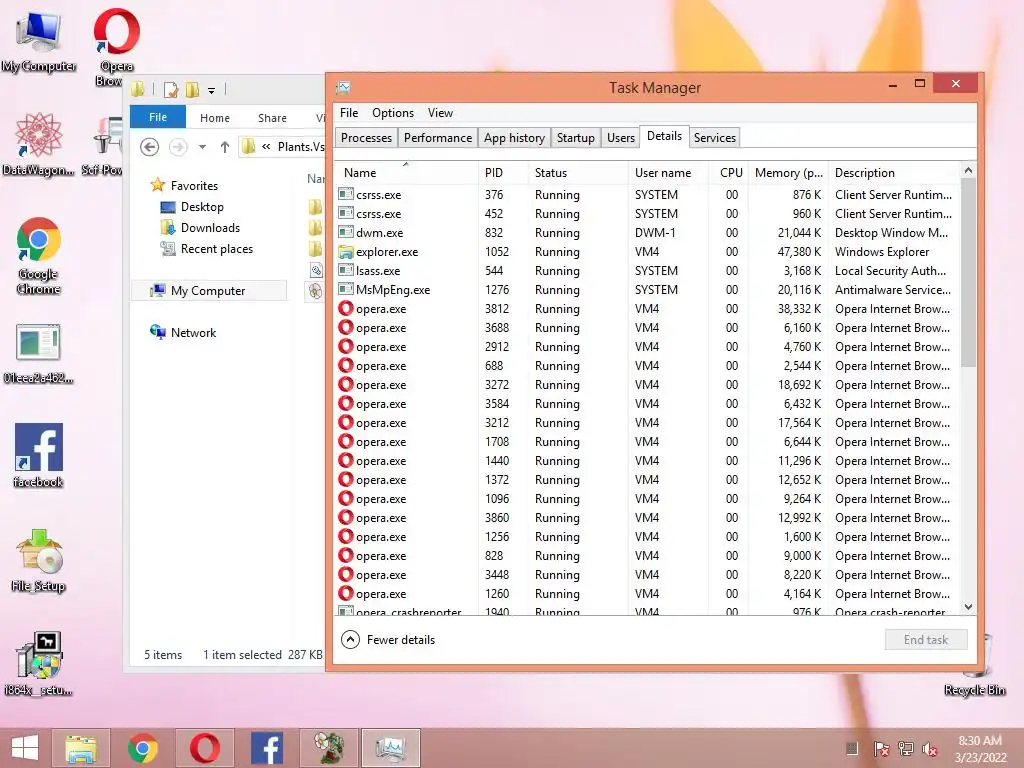Open the Opera Browser desktop shortcut
1024x768 pixels.
(x=116, y=46)
